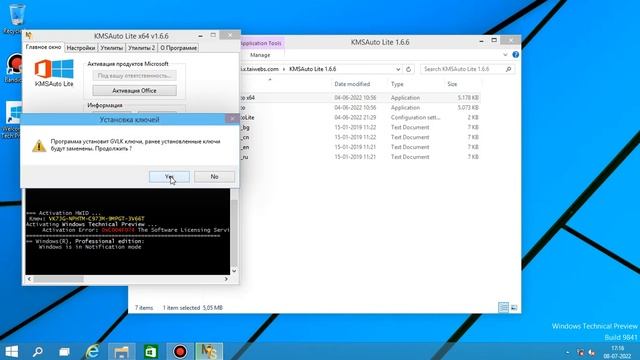
Task: Open the Manage ribbon tab in Explorer
Action: [260, 55]
